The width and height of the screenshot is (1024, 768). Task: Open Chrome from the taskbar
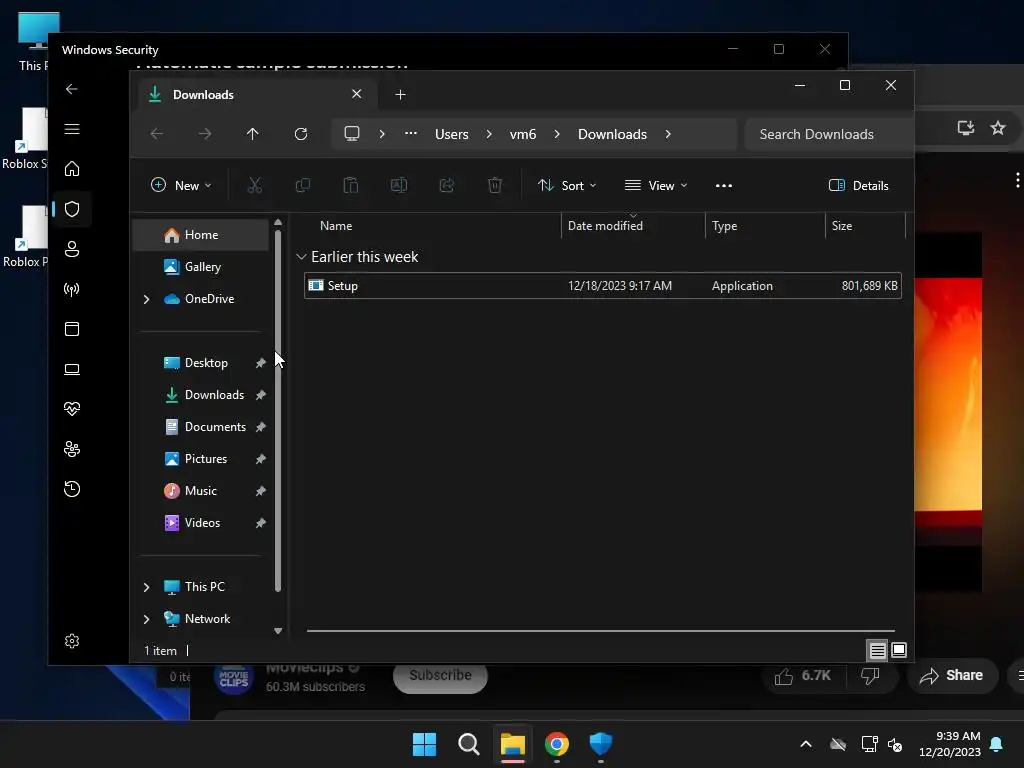click(557, 744)
